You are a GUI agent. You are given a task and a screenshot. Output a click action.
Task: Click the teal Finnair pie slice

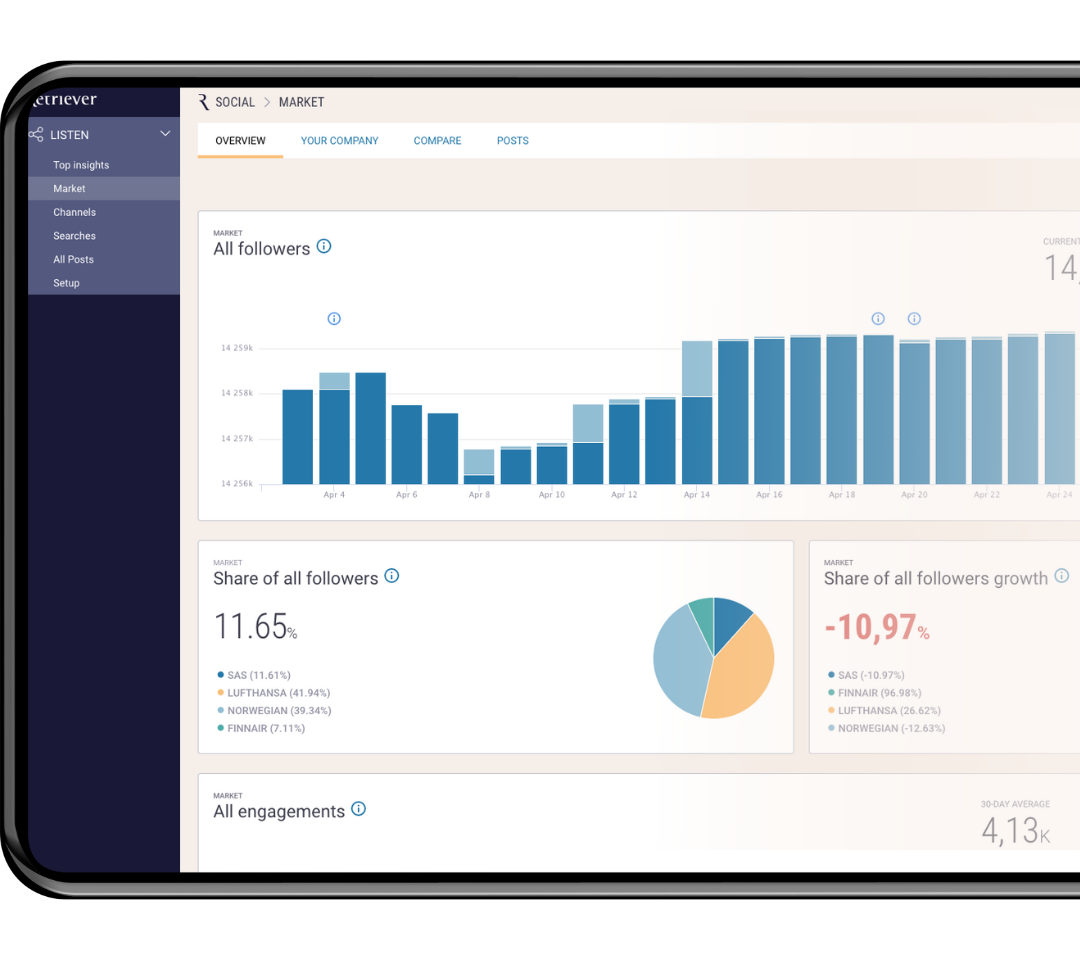(703, 616)
